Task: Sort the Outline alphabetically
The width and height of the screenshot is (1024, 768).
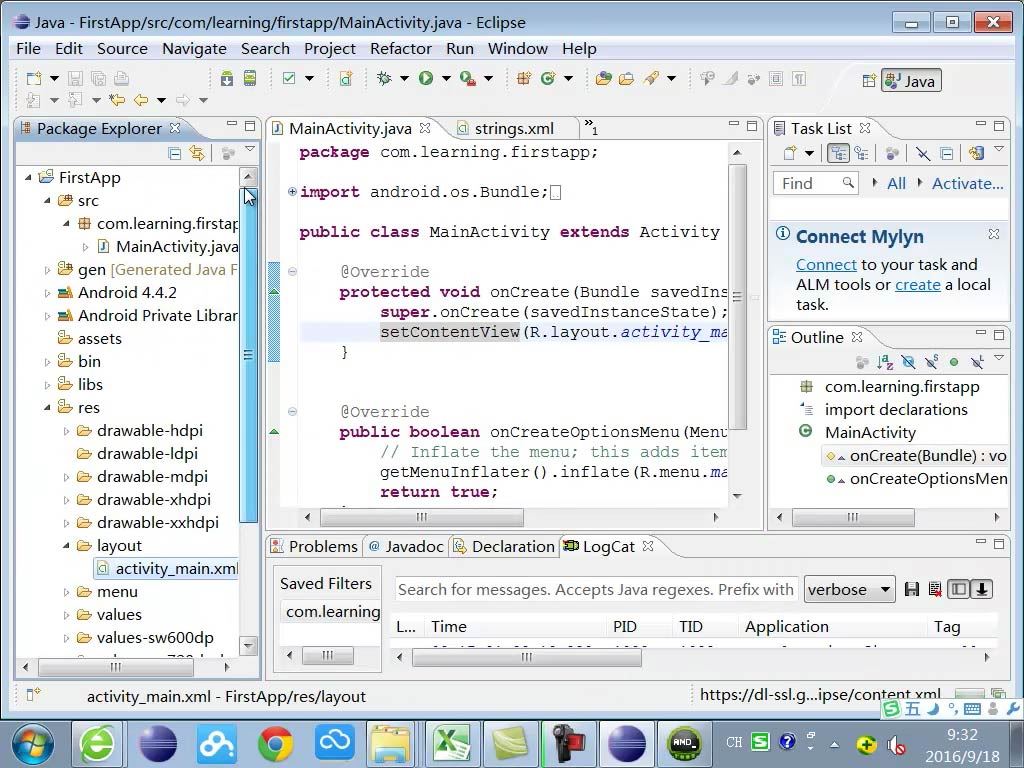Action: (x=885, y=362)
